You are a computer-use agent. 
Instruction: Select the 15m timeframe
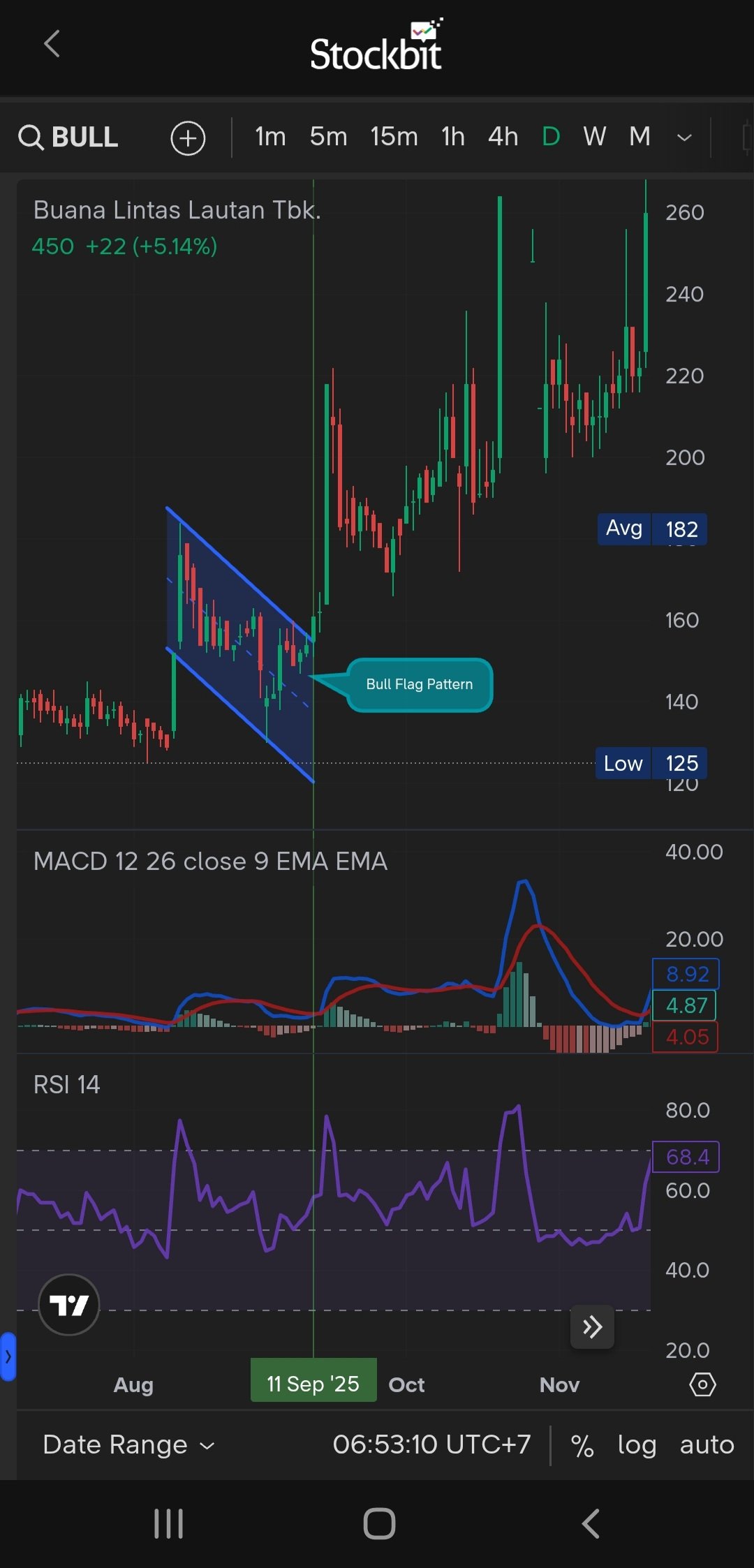(394, 137)
